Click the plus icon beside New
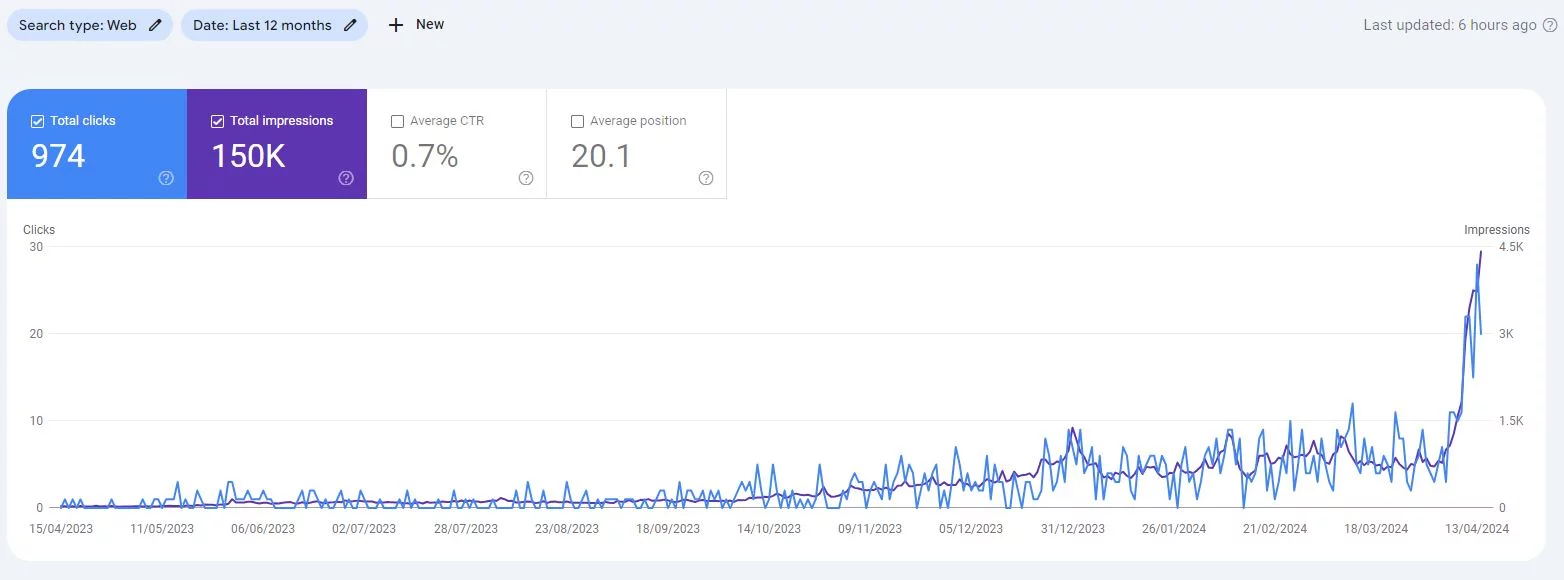The height and width of the screenshot is (580, 1564). click(396, 25)
